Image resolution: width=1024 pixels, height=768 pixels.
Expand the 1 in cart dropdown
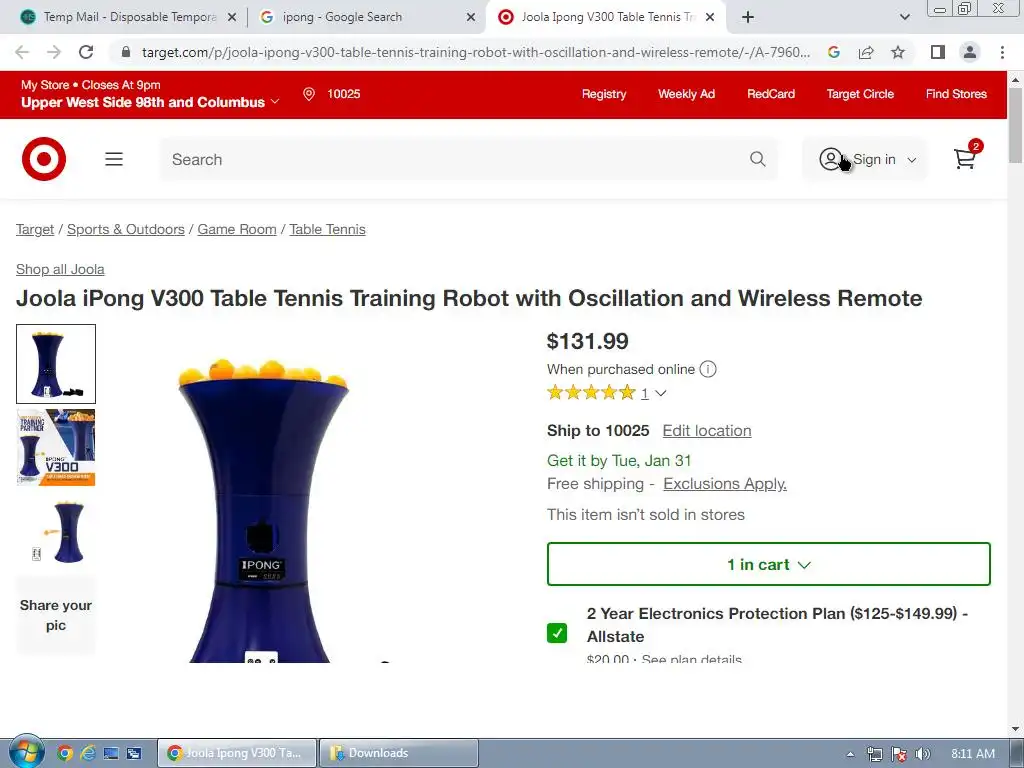[769, 564]
